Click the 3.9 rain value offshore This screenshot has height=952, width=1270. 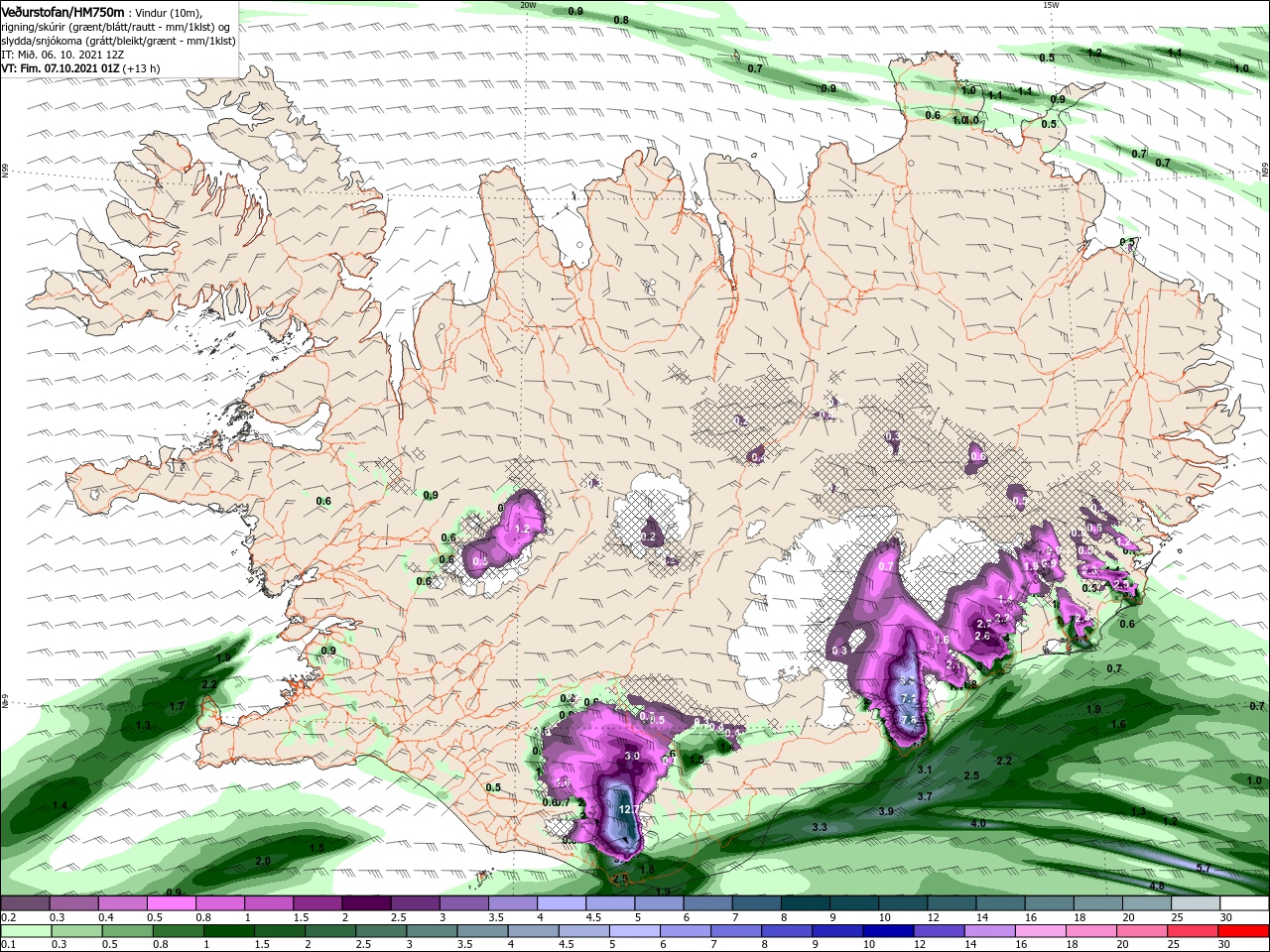click(x=886, y=811)
